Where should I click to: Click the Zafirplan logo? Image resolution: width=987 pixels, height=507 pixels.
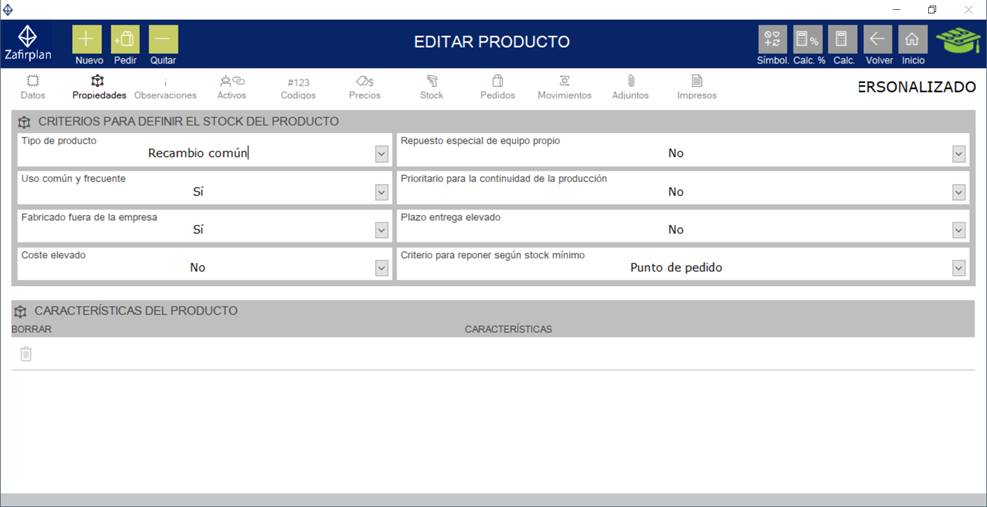[x=28, y=43]
